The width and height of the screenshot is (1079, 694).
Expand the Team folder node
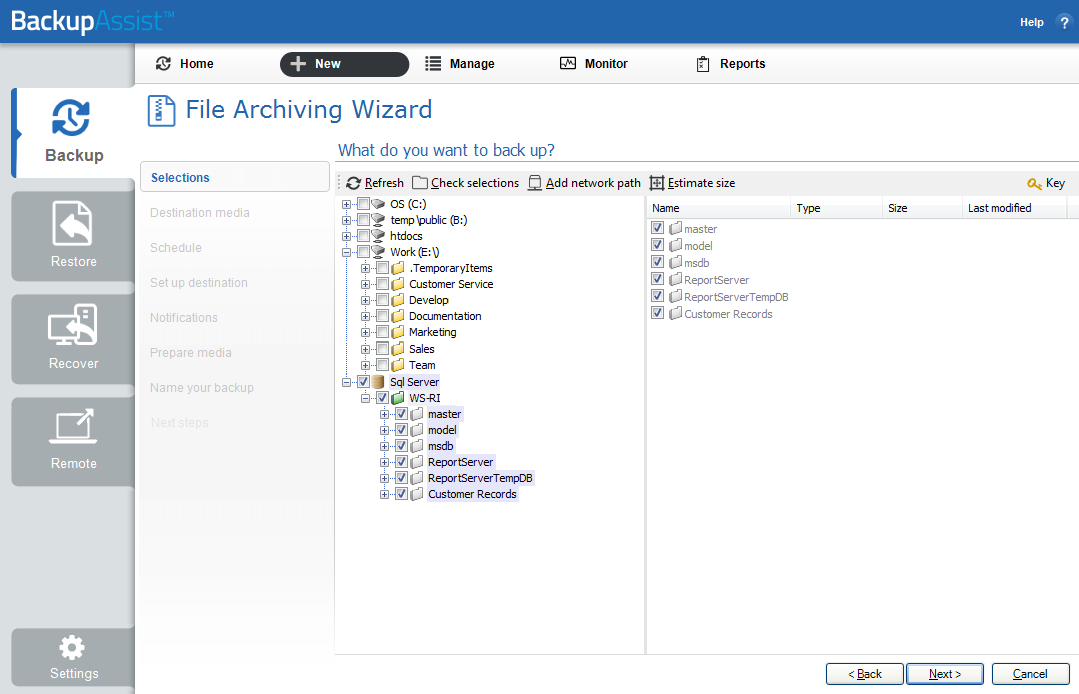coord(365,365)
